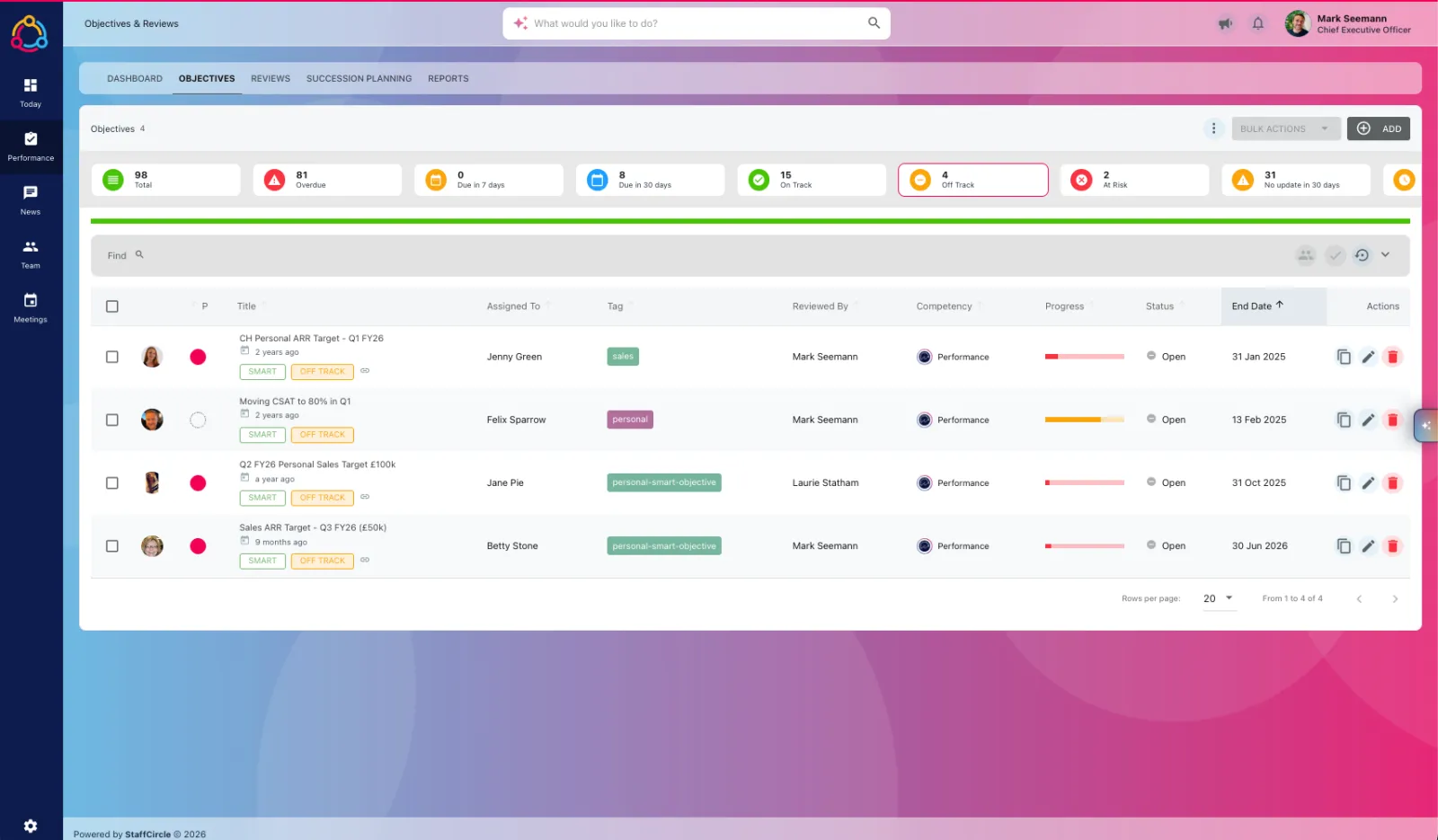Click the checkmark filter icon in Find bar
Viewport: 1438px width, 840px height.
tap(1335, 255)
